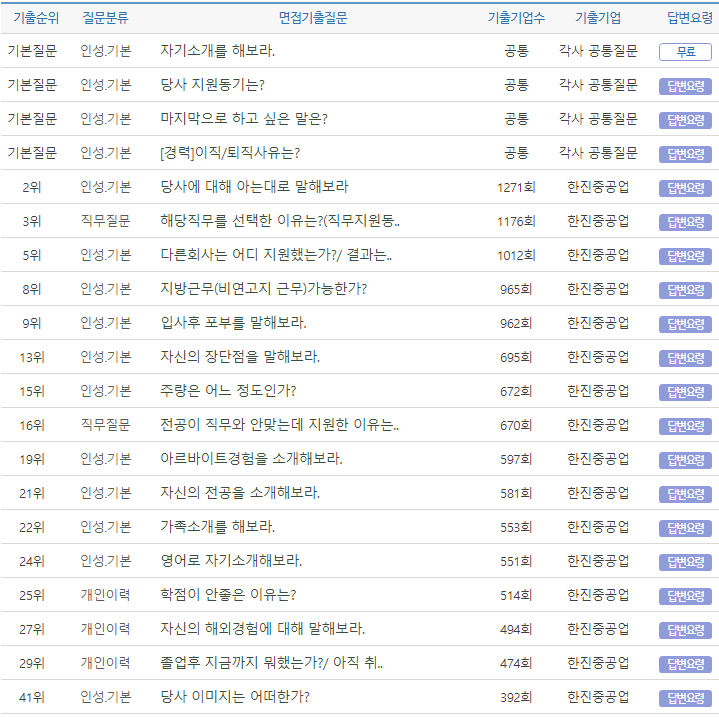Open 답변요령 for 당사 지원동기는?
The width and height of the screenshot is (719, 717).
(685, 86)
